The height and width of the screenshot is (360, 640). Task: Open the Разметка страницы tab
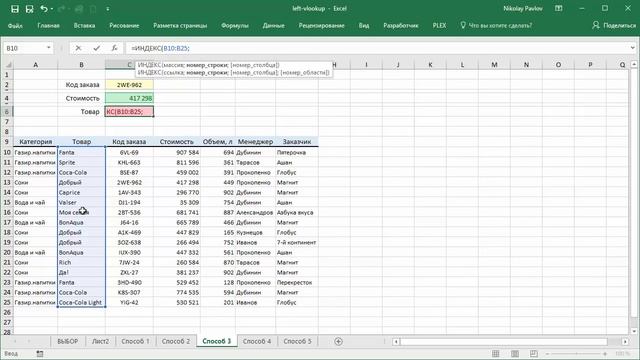click(x=180, y=25)
